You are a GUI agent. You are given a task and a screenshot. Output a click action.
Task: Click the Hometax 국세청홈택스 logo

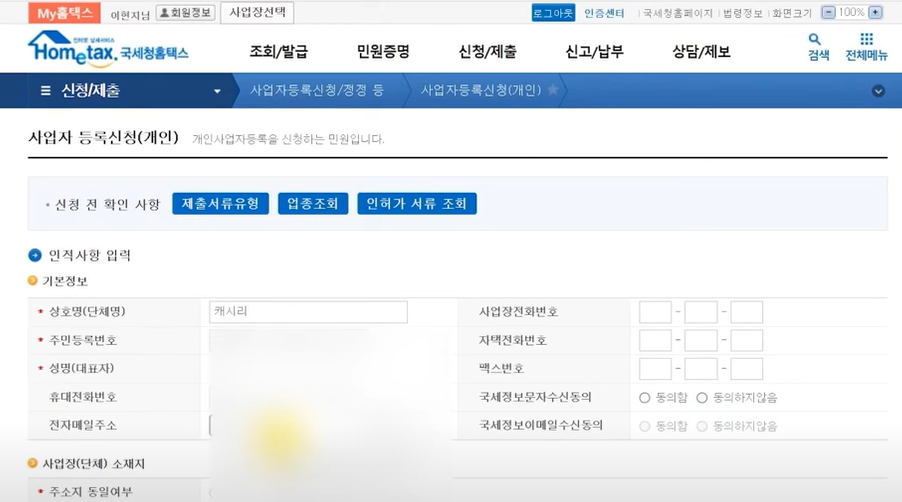click(108, 48)
